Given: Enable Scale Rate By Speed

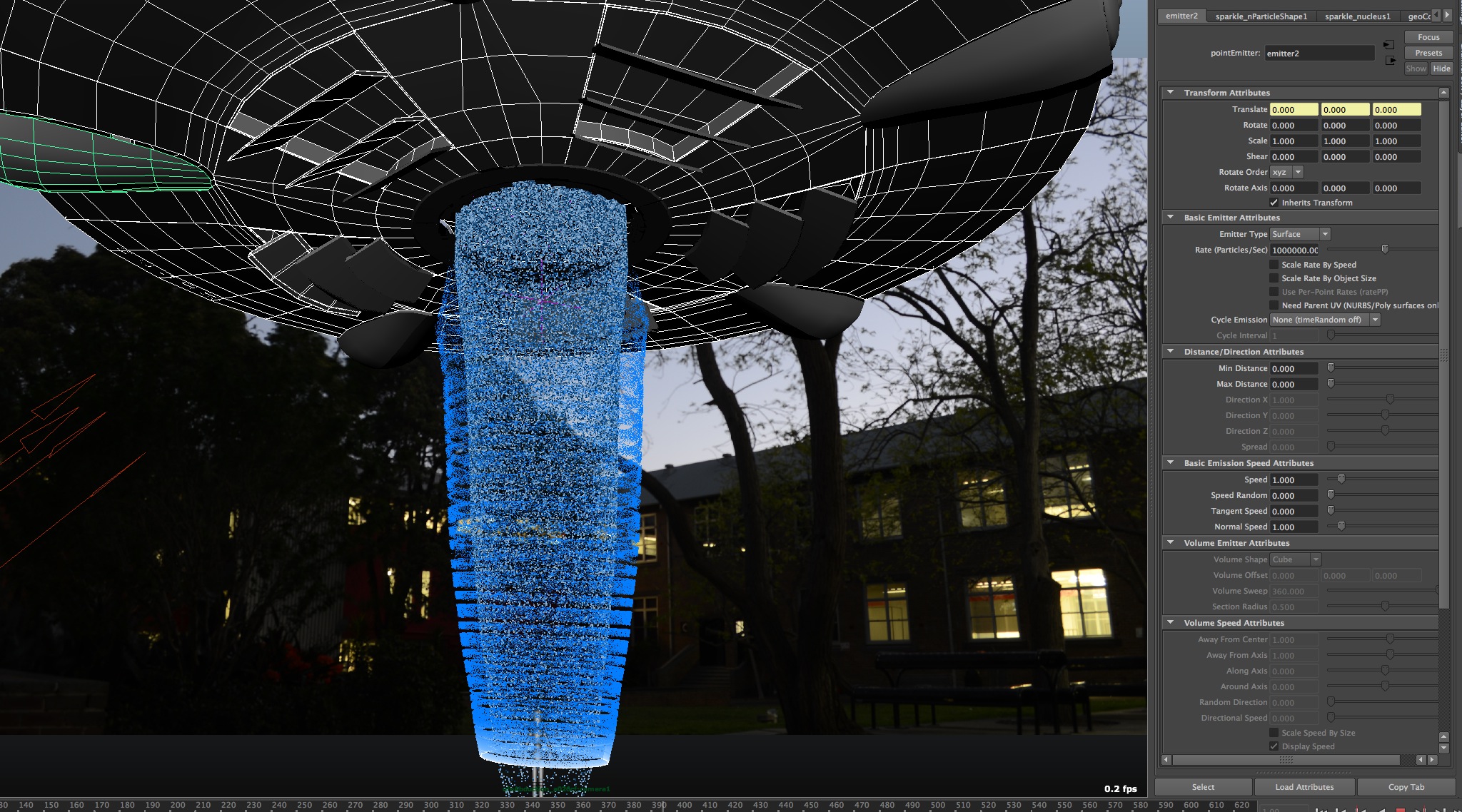Looking at the screenshot, I should coord(1274,265).
